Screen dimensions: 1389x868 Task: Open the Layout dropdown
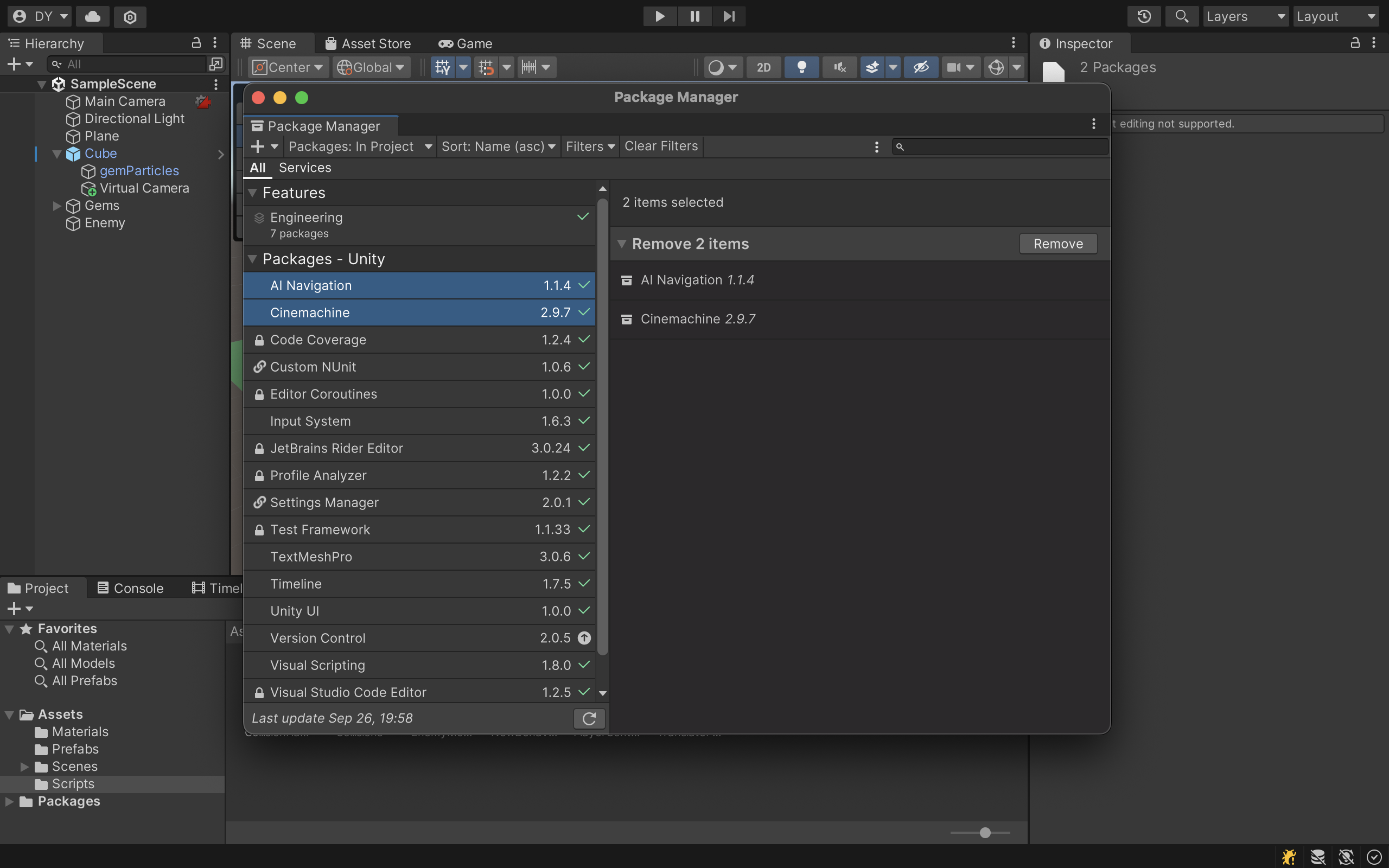tap(1336, 17)
